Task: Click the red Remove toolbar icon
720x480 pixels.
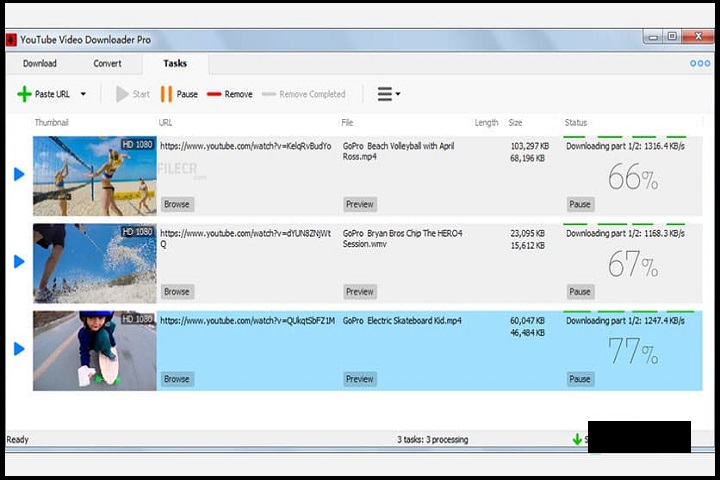Action: coord(214,94)
